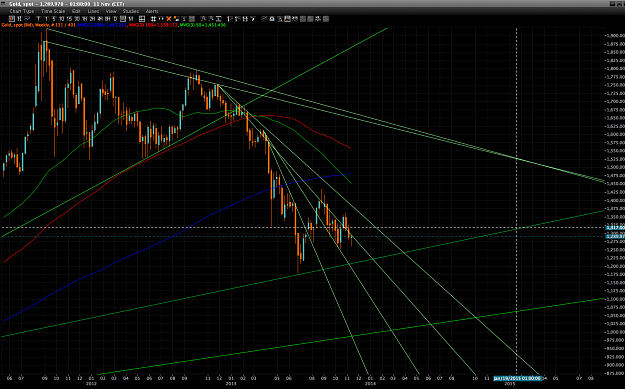Switch to 1H hourly timeframe
The height and width of the screenshot is (389, 625).
click(85, 19)
